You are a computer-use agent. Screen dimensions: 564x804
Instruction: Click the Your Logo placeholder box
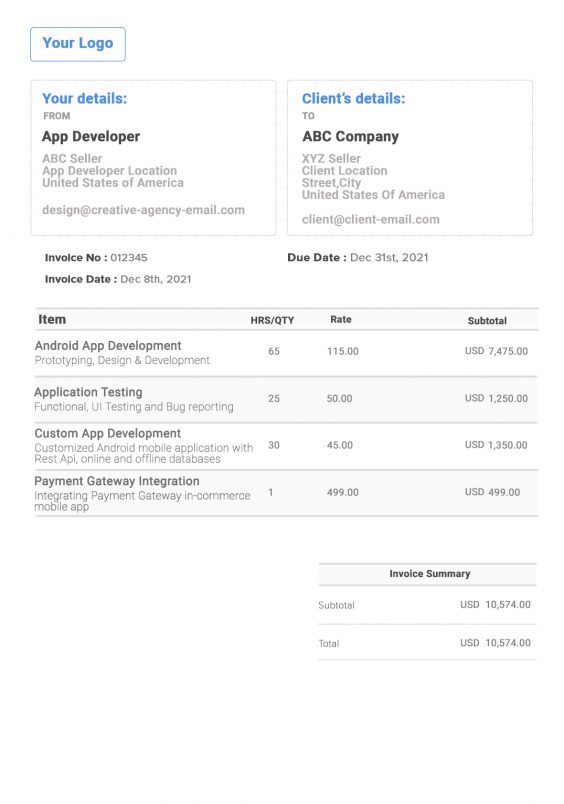(x=78, y=44)
